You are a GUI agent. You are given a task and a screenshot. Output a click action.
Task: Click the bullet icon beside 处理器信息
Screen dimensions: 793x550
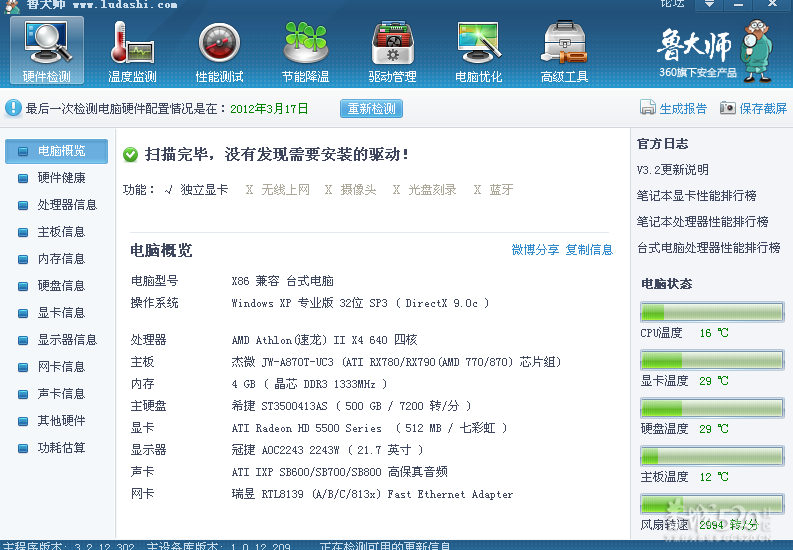(x=23, y=205)
